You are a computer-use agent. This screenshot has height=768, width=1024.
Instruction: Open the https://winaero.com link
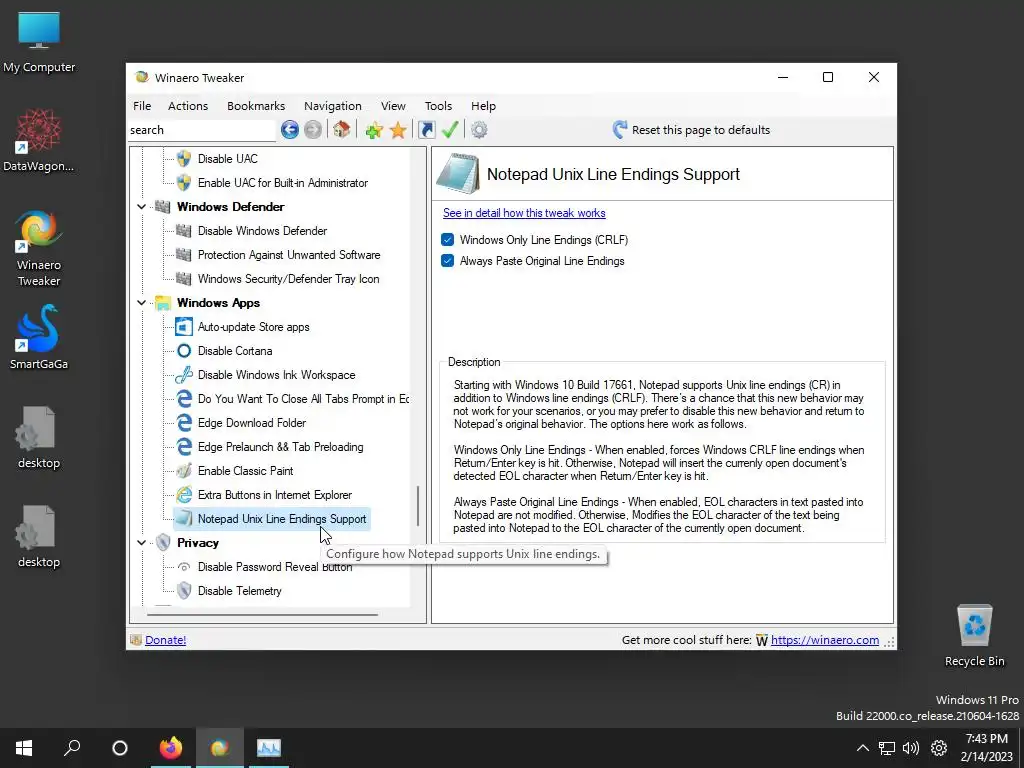pyautogui.click(x=825, y=640)
